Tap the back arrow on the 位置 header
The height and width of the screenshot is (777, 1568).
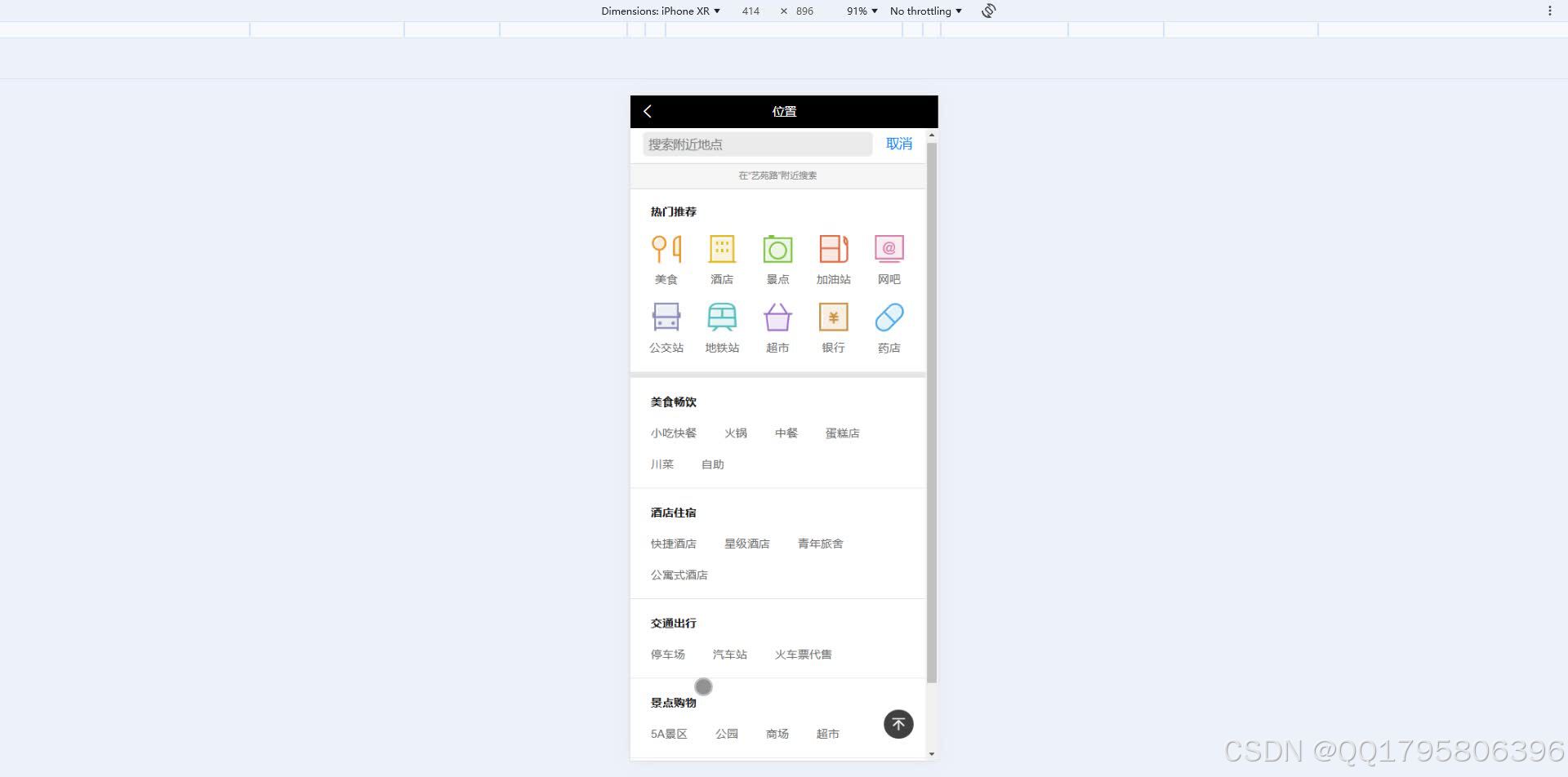[x=648, y=111]
